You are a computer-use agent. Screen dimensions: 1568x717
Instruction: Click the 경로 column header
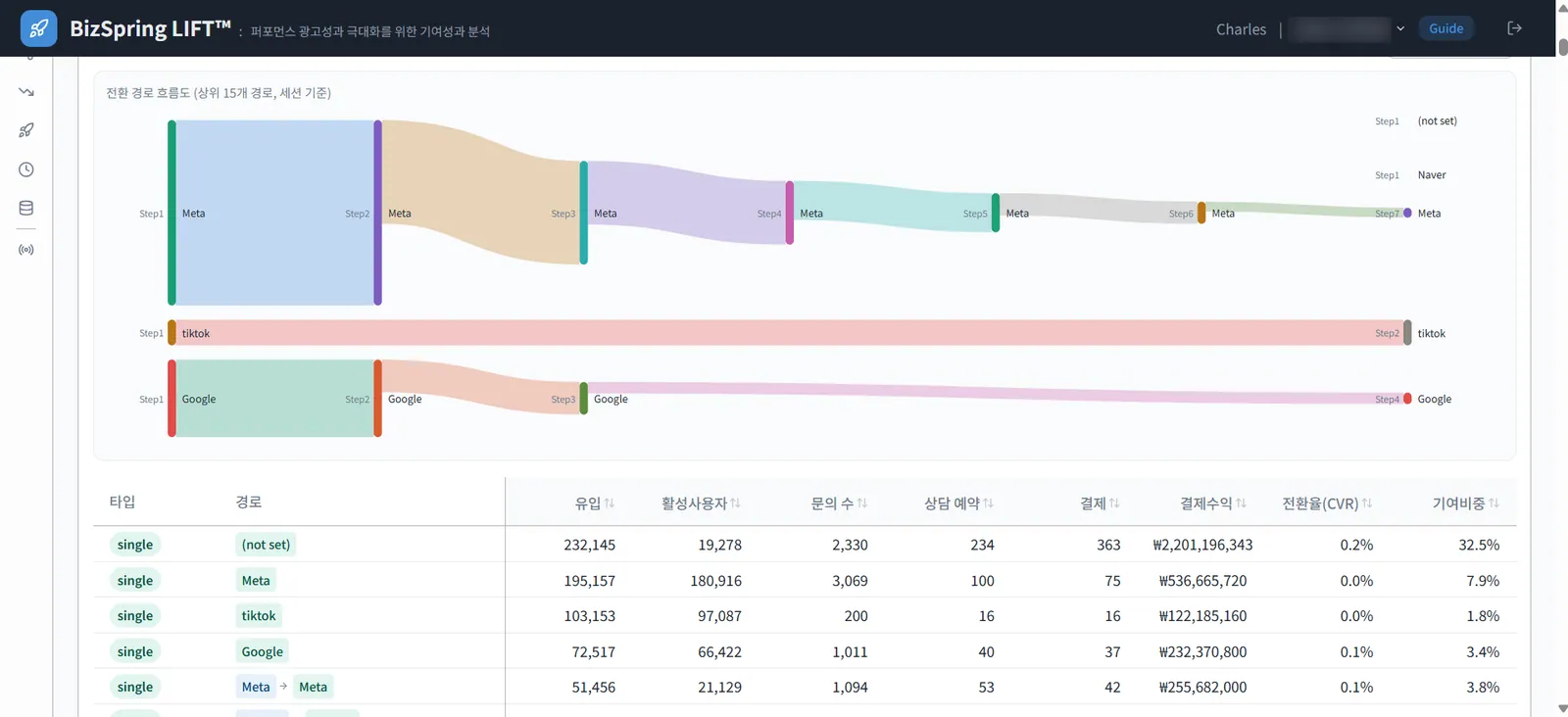249,502
